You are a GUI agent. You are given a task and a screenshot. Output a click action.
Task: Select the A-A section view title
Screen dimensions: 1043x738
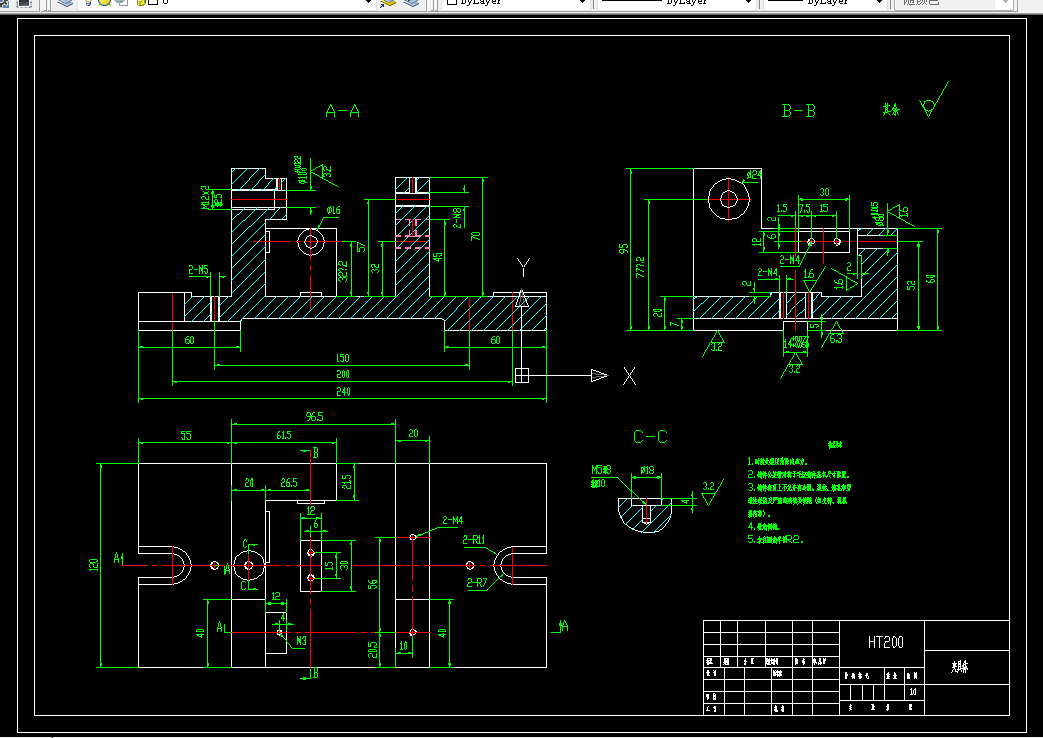343,111
